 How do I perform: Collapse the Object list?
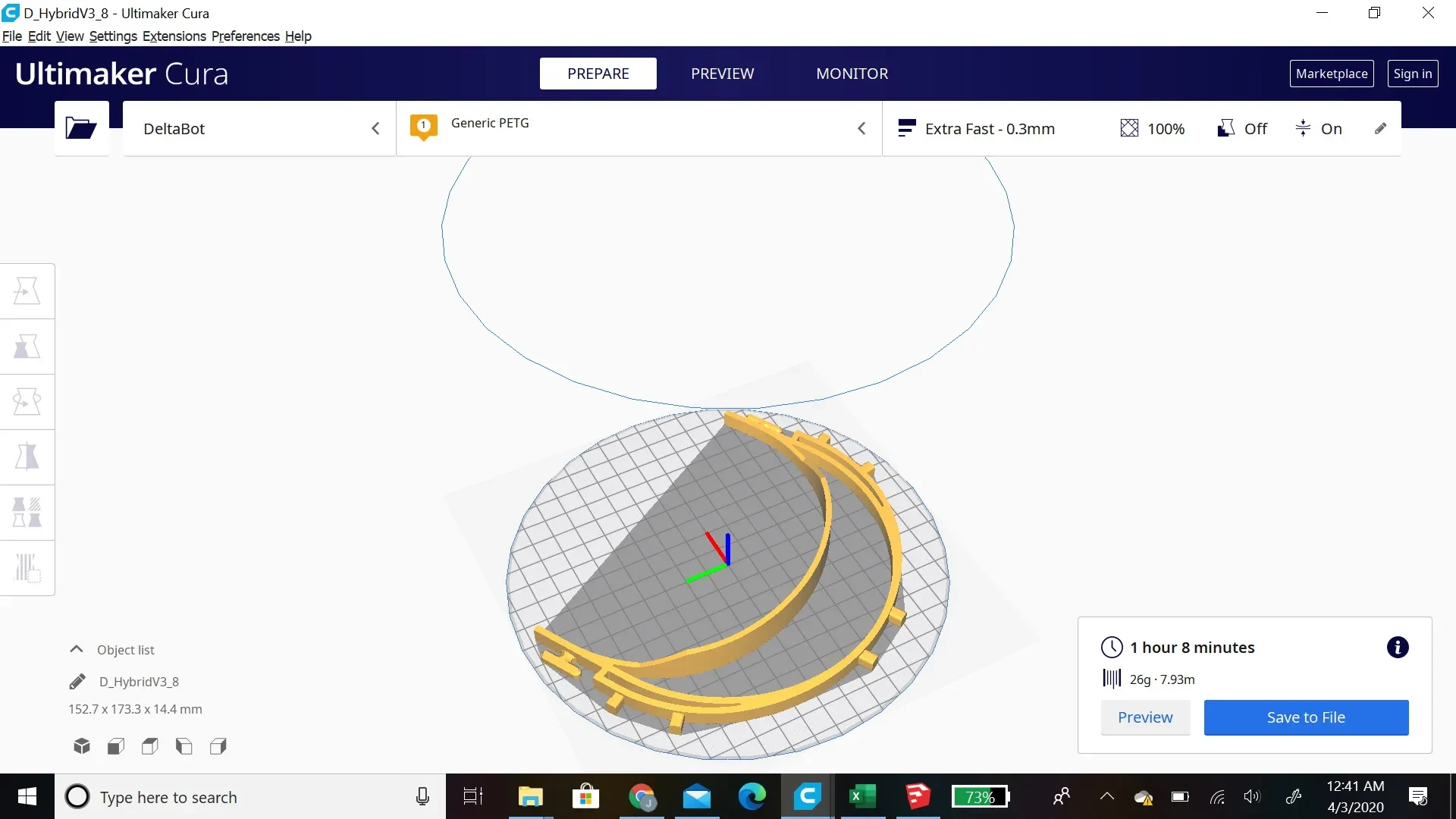coord(76,649)
